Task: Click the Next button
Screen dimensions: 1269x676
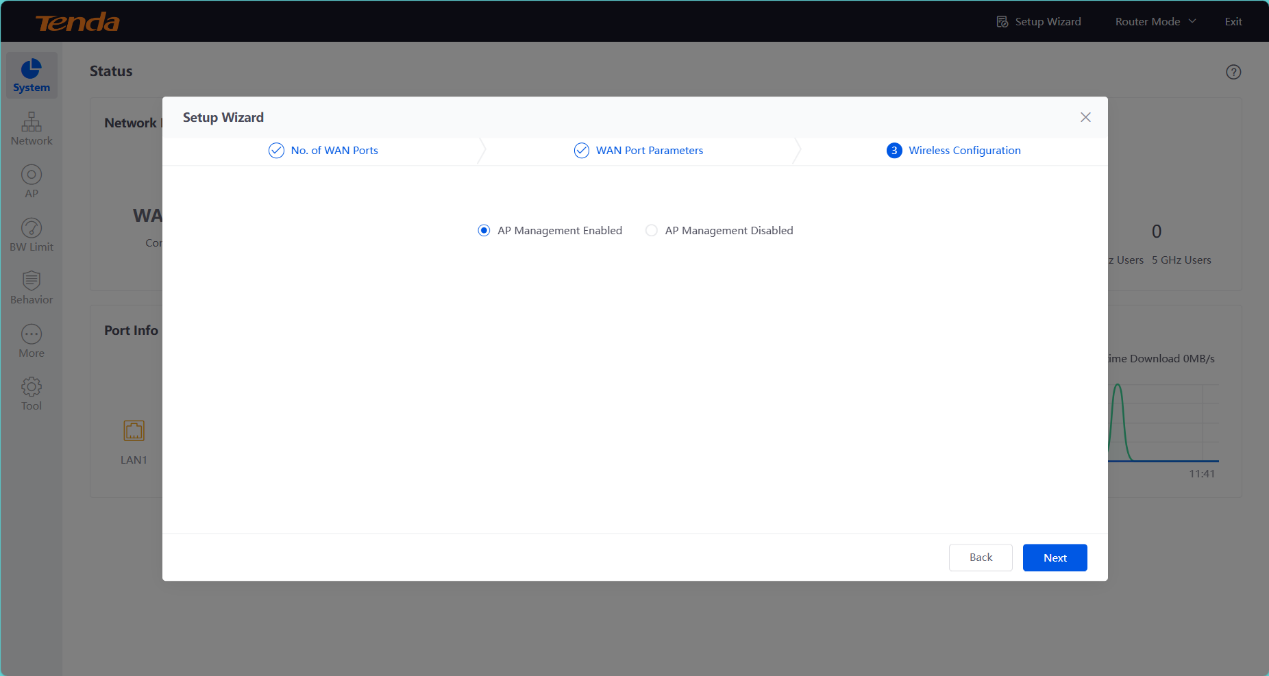Action: 1054,558
